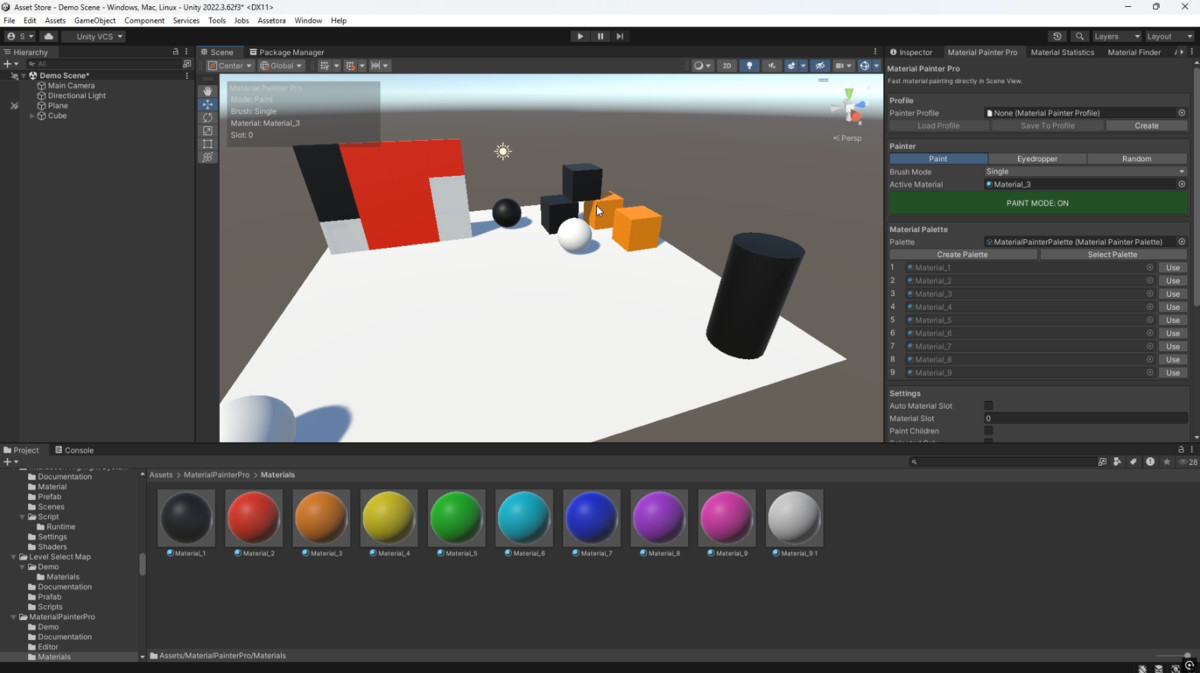Image resolution: width=1200 pixels, height=673 pixels.
Task: Click Painter Profile object picker circle
Action: click(1181, 113)
